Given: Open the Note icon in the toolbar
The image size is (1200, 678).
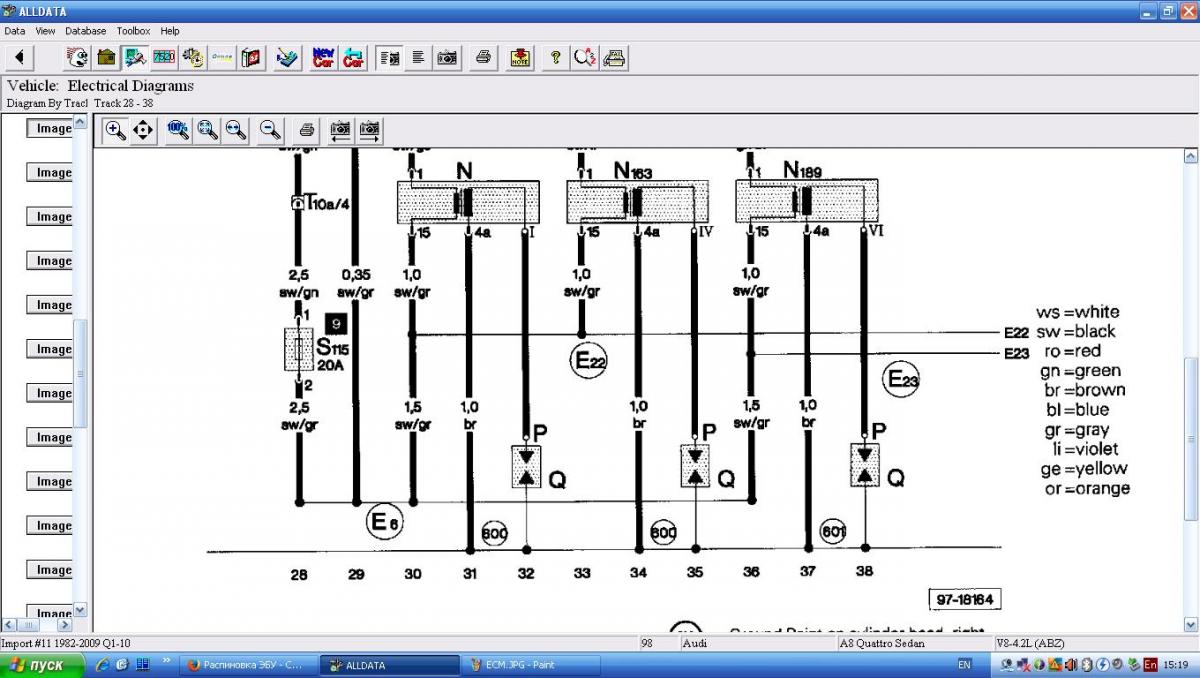Looking at the screenshot, I should click(520, 58).
